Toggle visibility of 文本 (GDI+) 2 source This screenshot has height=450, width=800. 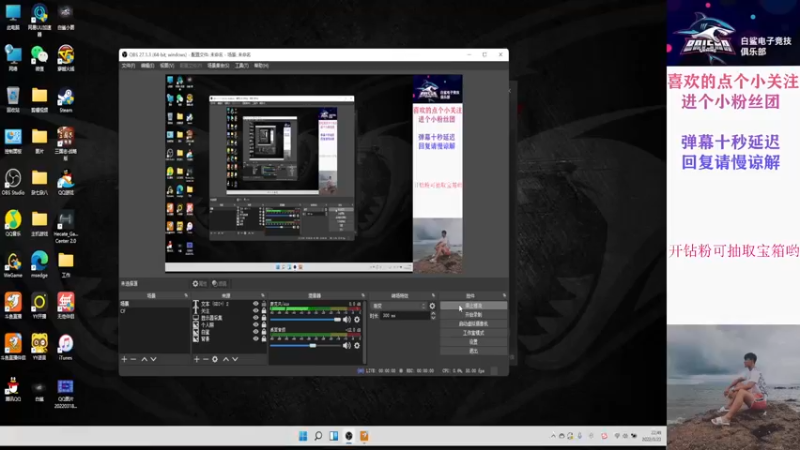256,304
